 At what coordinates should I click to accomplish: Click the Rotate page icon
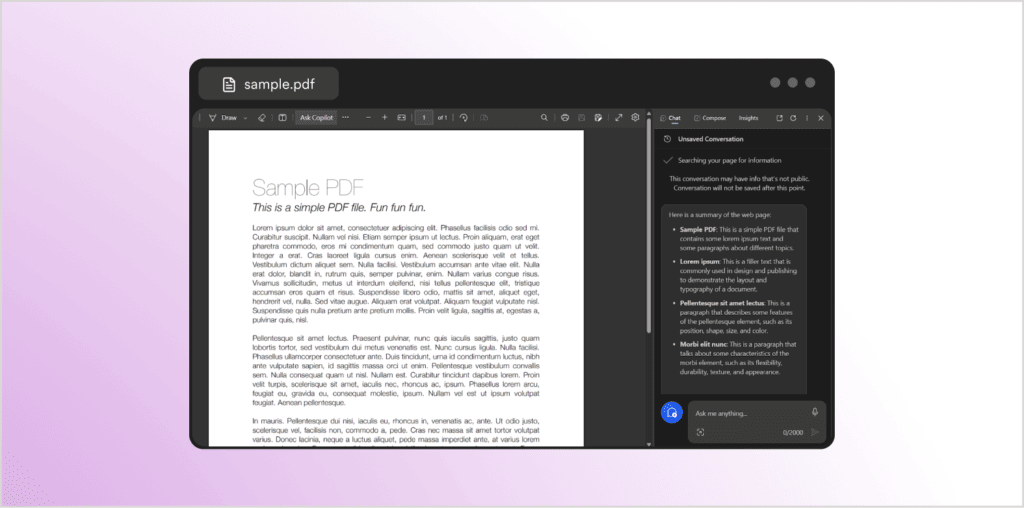463,118
